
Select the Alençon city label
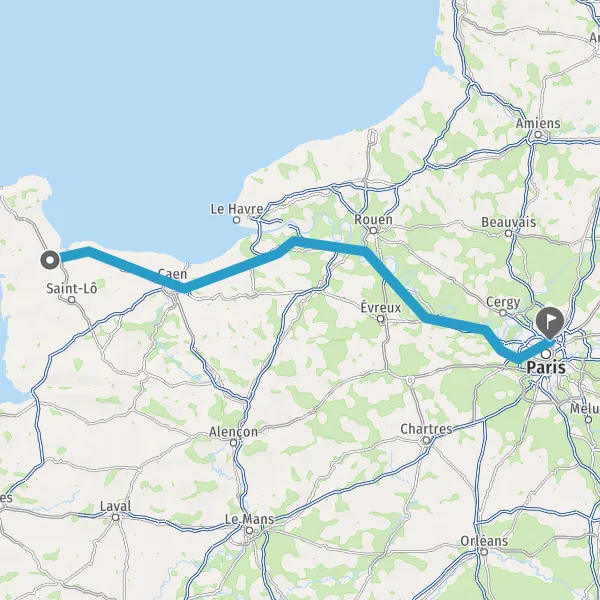233,432
